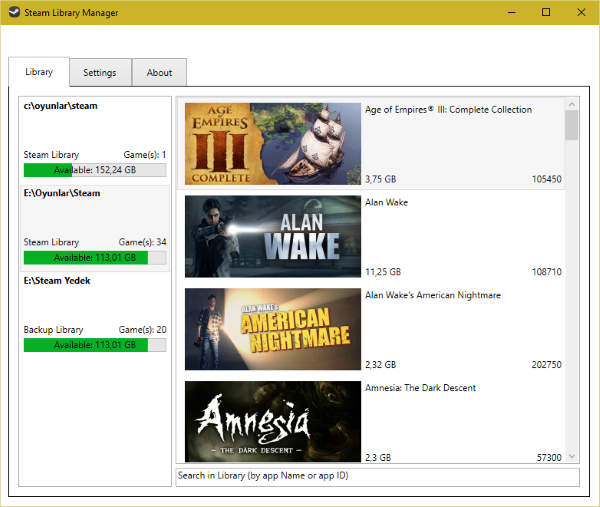Click the Game(s): 1 count label
Viewport: 600px width, 507px height.
coord(145,155)
